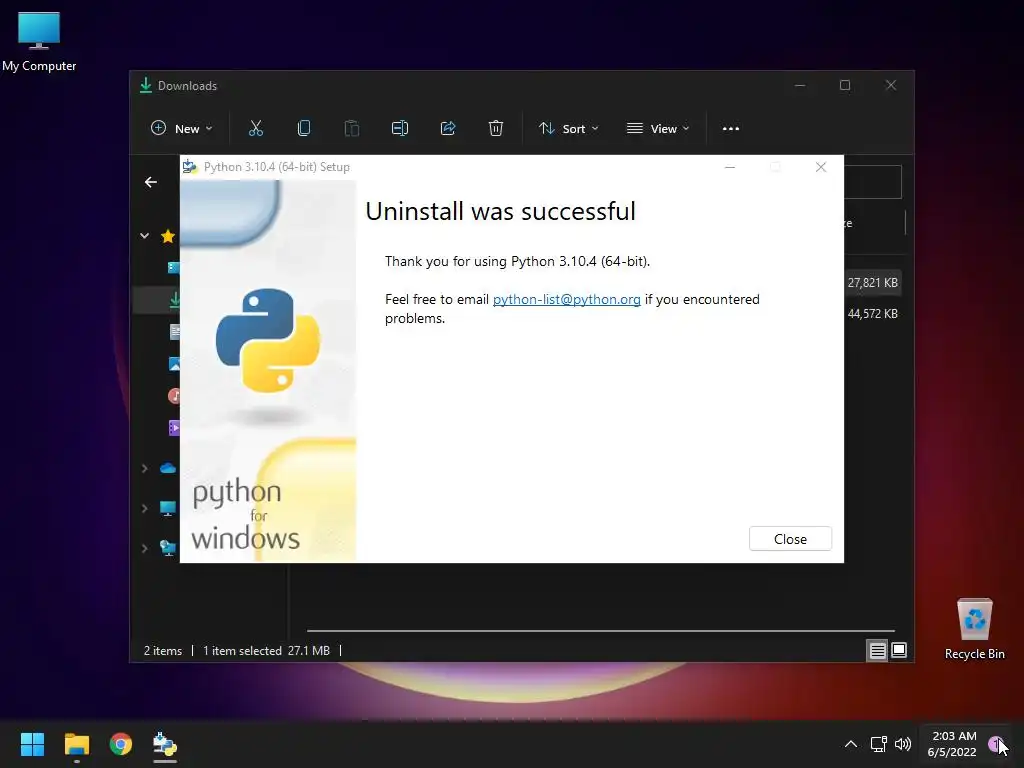
Task: Click the search box in Downloads window
Action: click(872, 182)
